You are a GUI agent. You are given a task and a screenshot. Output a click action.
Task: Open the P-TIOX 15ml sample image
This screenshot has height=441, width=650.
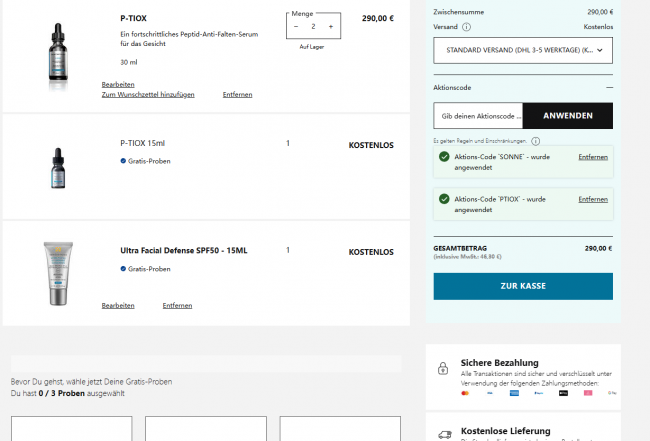(58, 168)
